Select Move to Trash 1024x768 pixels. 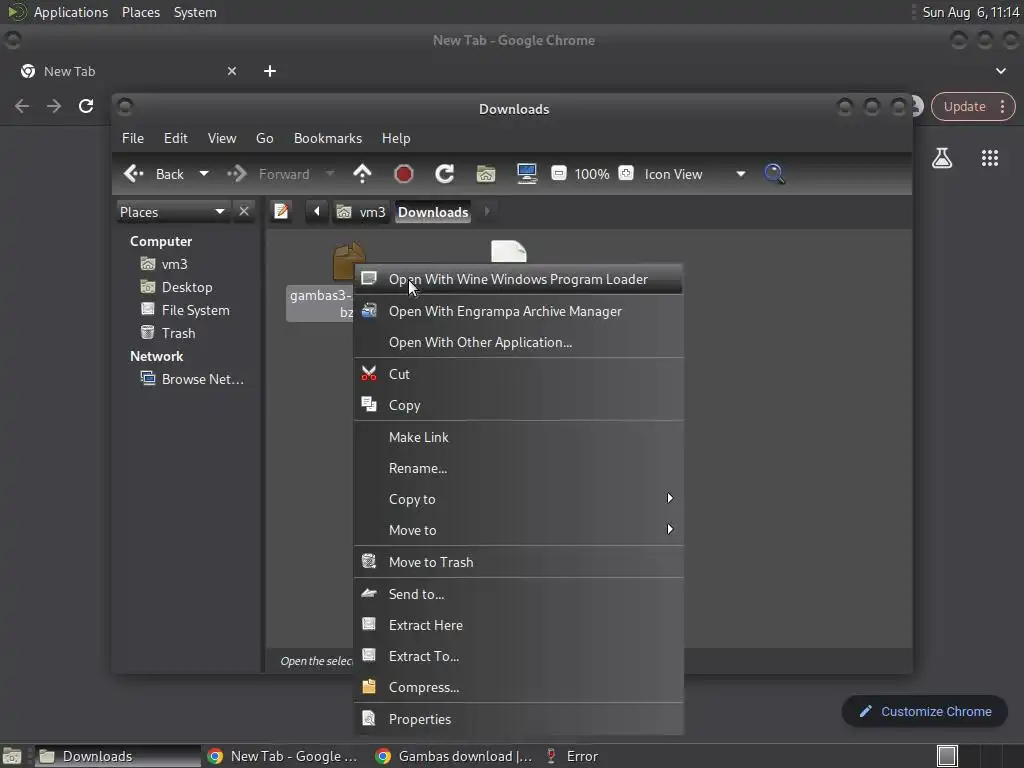point(519,562)
